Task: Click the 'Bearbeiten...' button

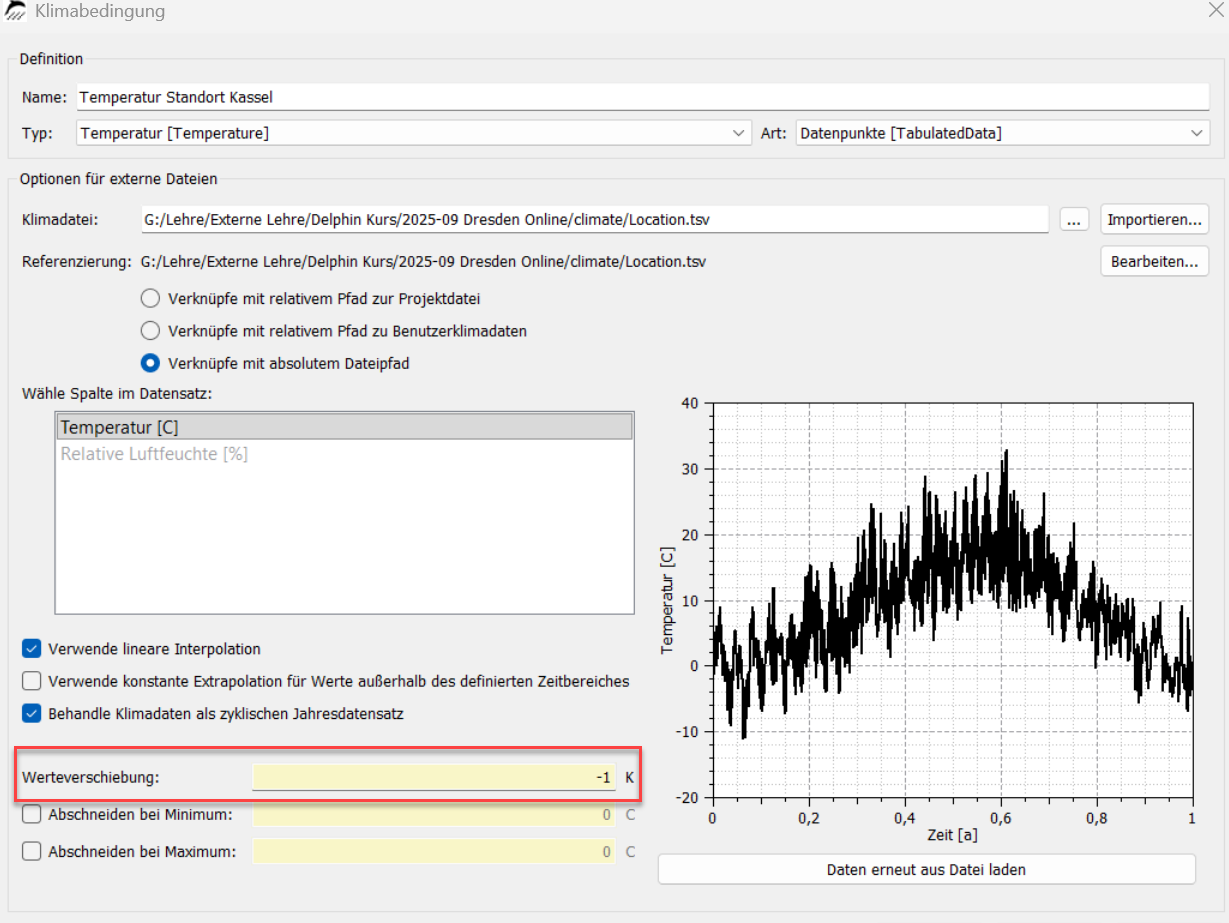Action: tap(1155, 262)
